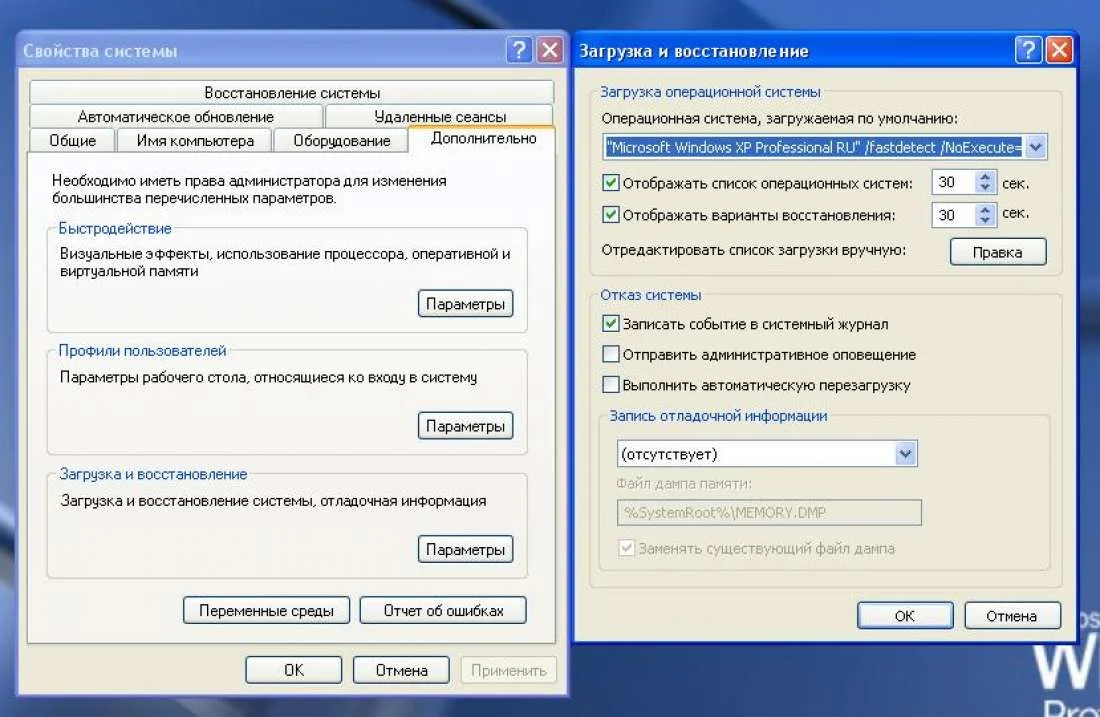
Task: Expand the default operating system dropdown
Action: pyautogui.click(x=1035, y=147)
